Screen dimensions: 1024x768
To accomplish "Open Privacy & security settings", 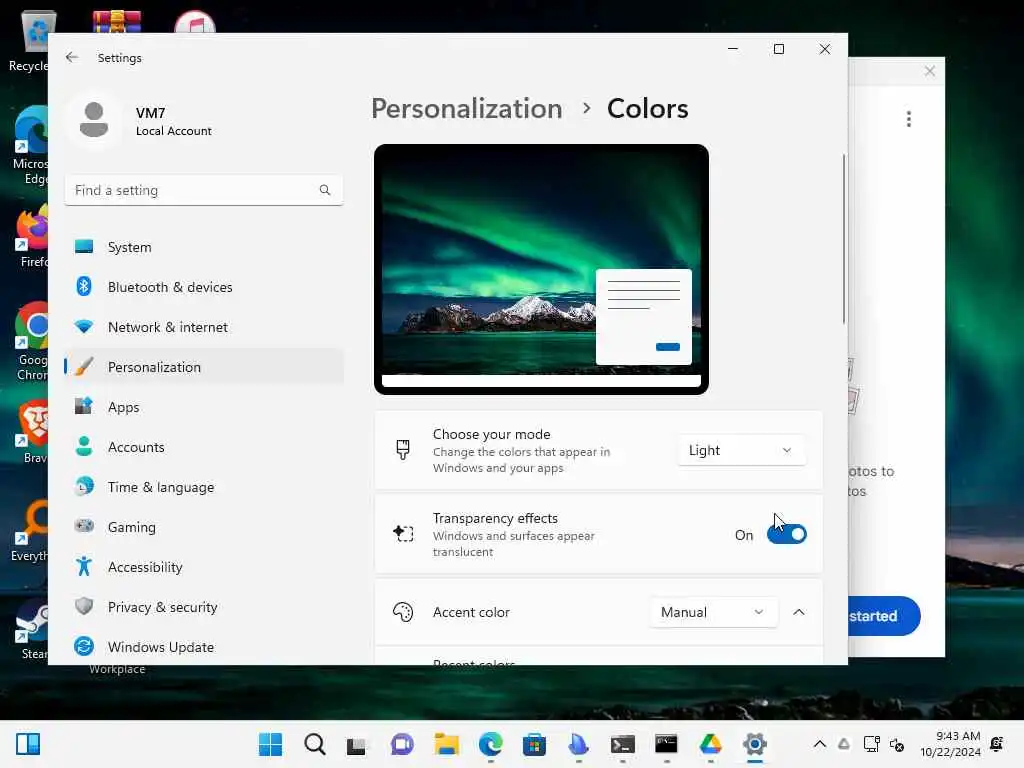I will coord(204,607).
